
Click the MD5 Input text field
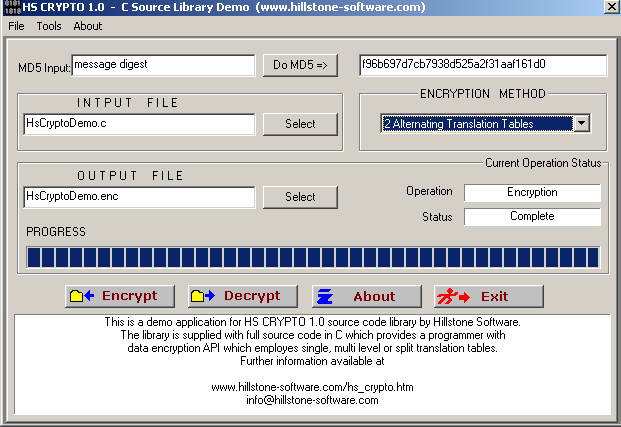pos(163,65)
